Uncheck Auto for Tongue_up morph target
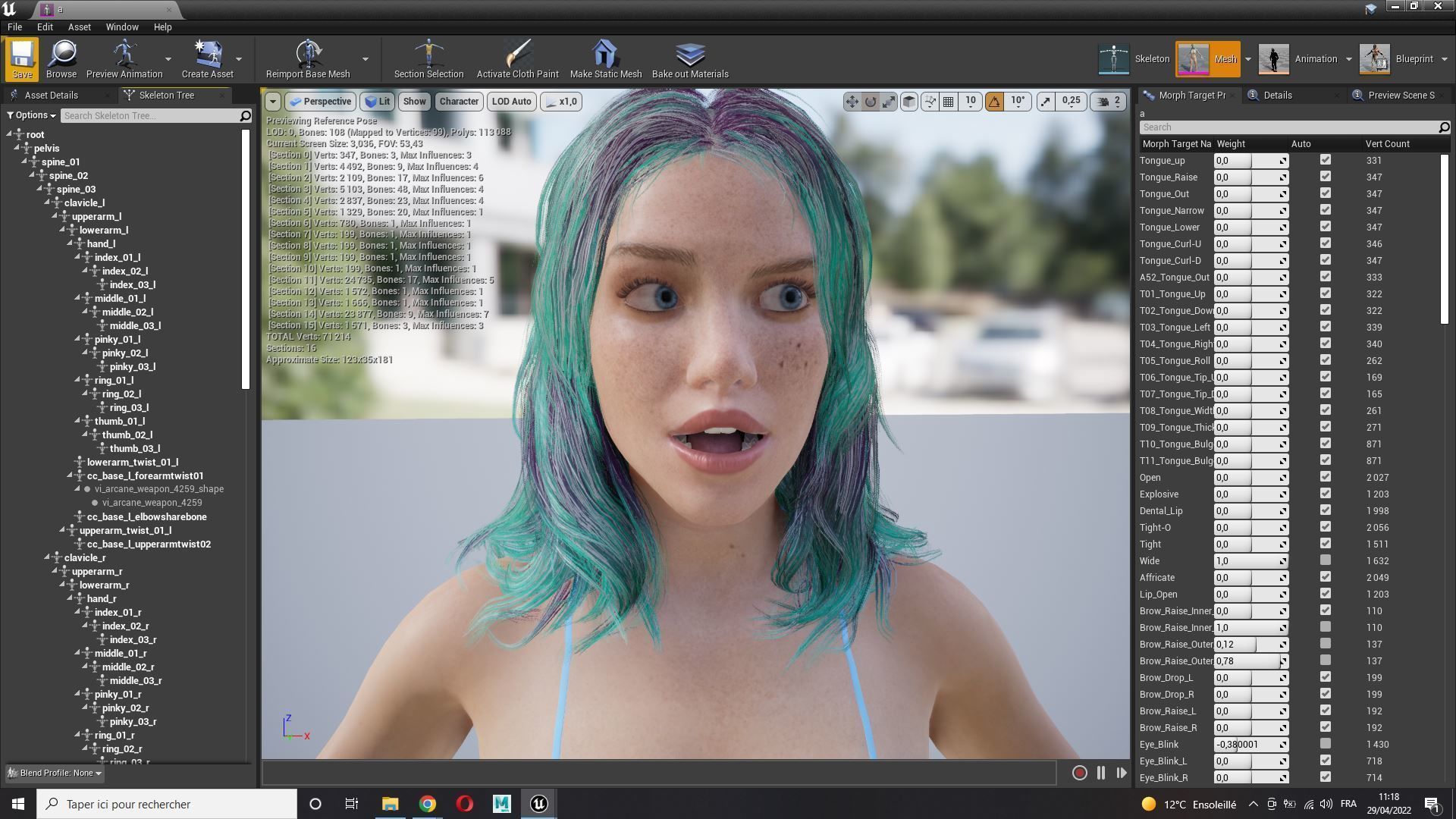1456x819 pixels. pos(1325,160)
